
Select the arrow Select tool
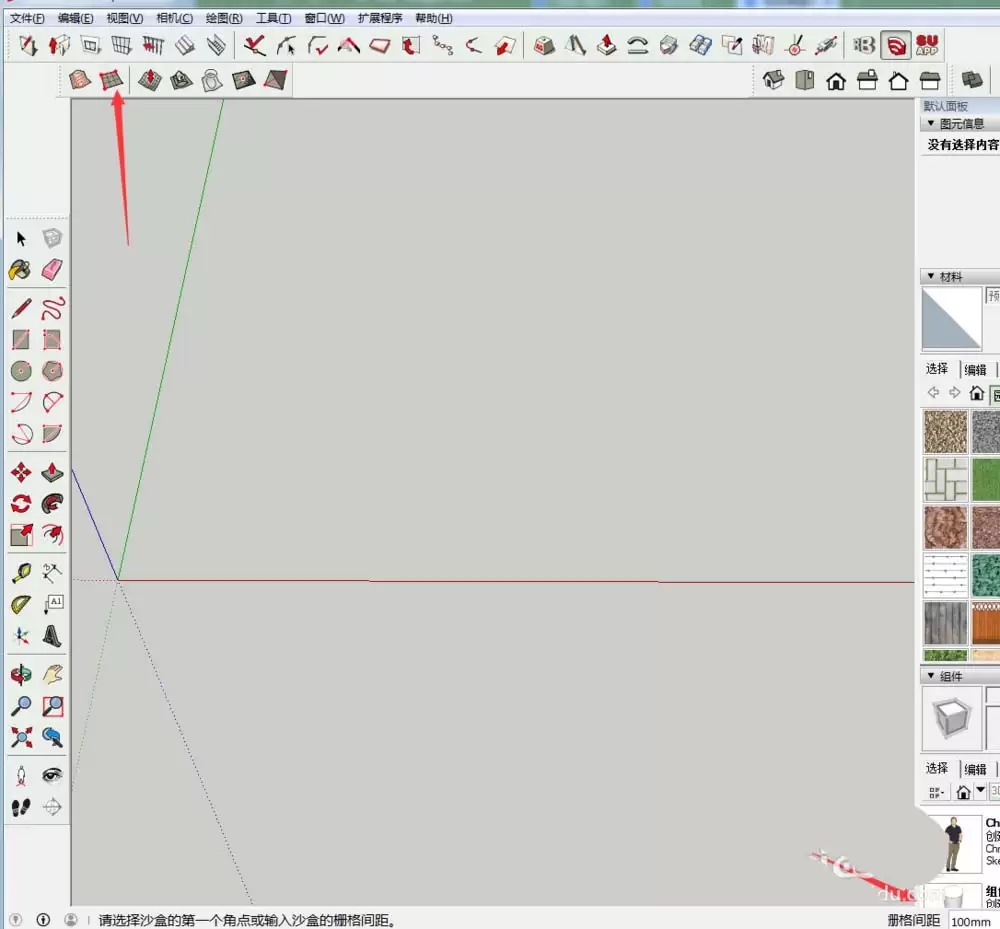coord(22,238)
